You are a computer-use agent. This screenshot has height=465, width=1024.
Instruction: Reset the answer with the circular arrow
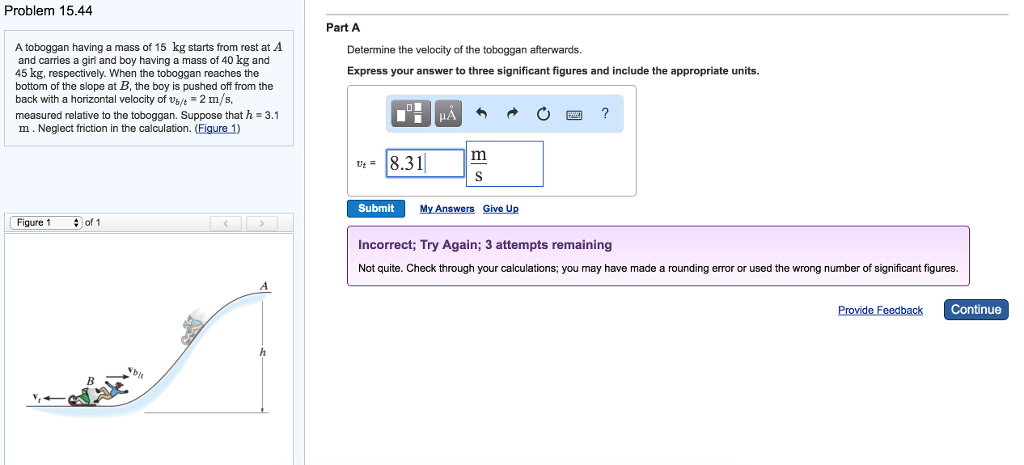coord(543,114)
